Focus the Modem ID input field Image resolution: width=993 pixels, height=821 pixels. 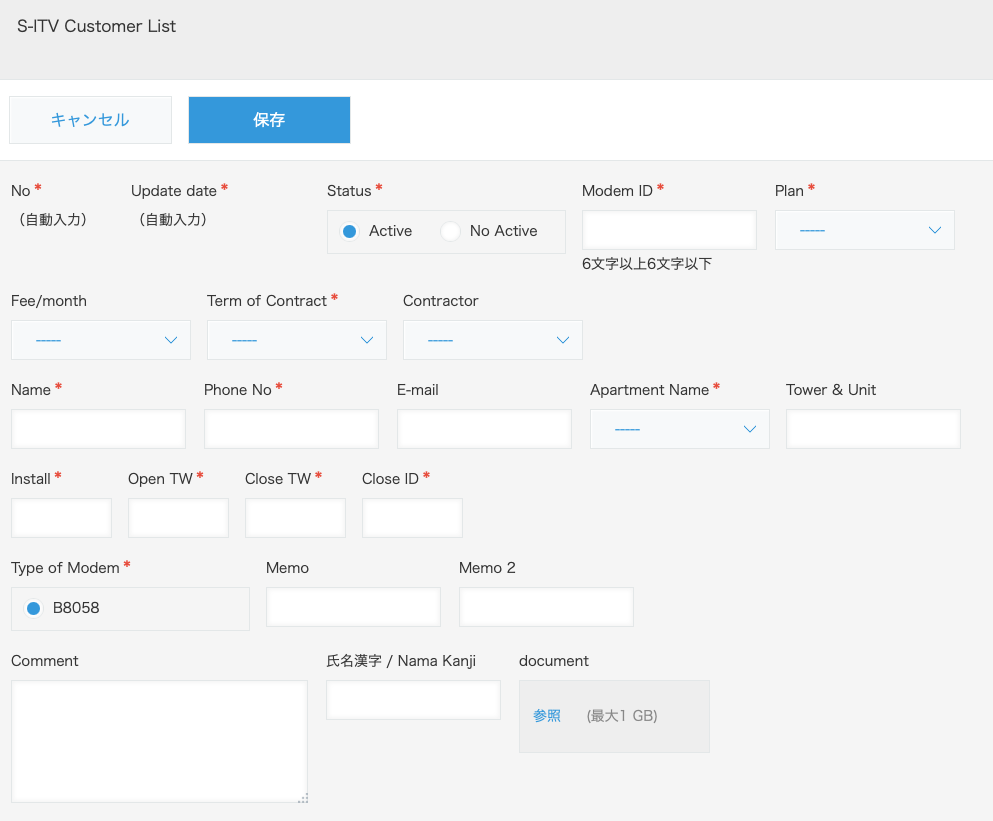click(x=669, y=230)
